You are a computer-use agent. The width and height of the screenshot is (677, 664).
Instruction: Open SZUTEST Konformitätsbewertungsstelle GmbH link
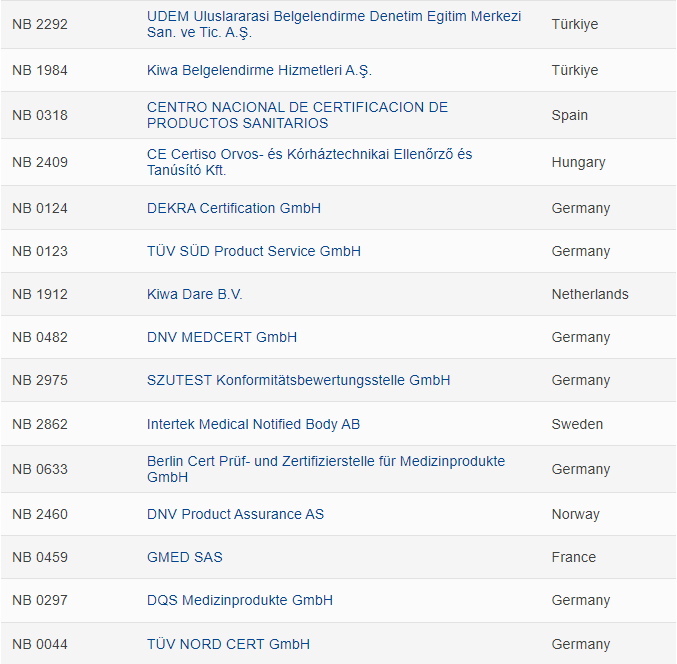pyautogui.click(x=298, y=380)
